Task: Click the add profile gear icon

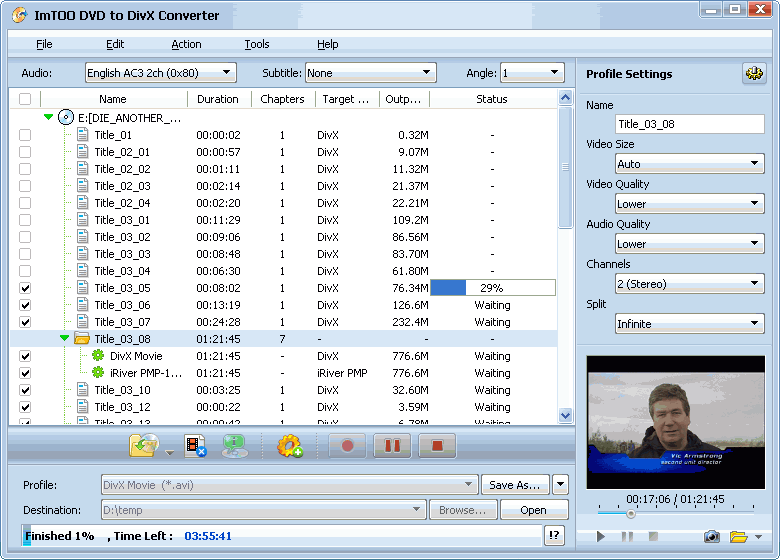Action: (290, 446)
